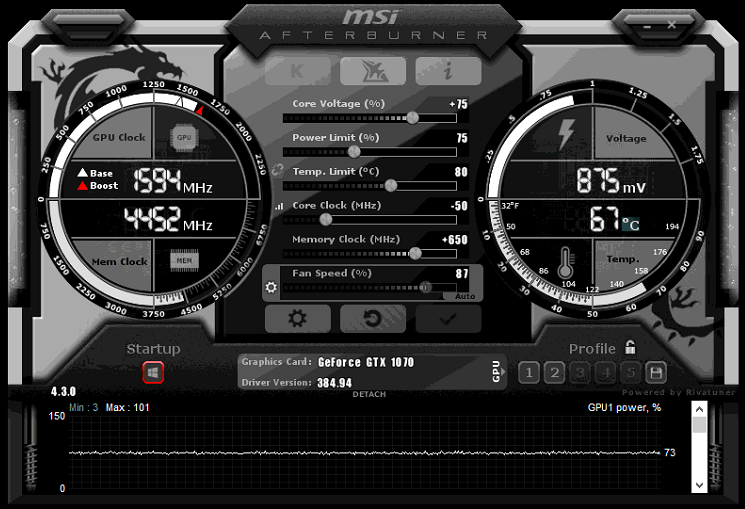Click the Temp. Limit 80 value

coord(461,172)
